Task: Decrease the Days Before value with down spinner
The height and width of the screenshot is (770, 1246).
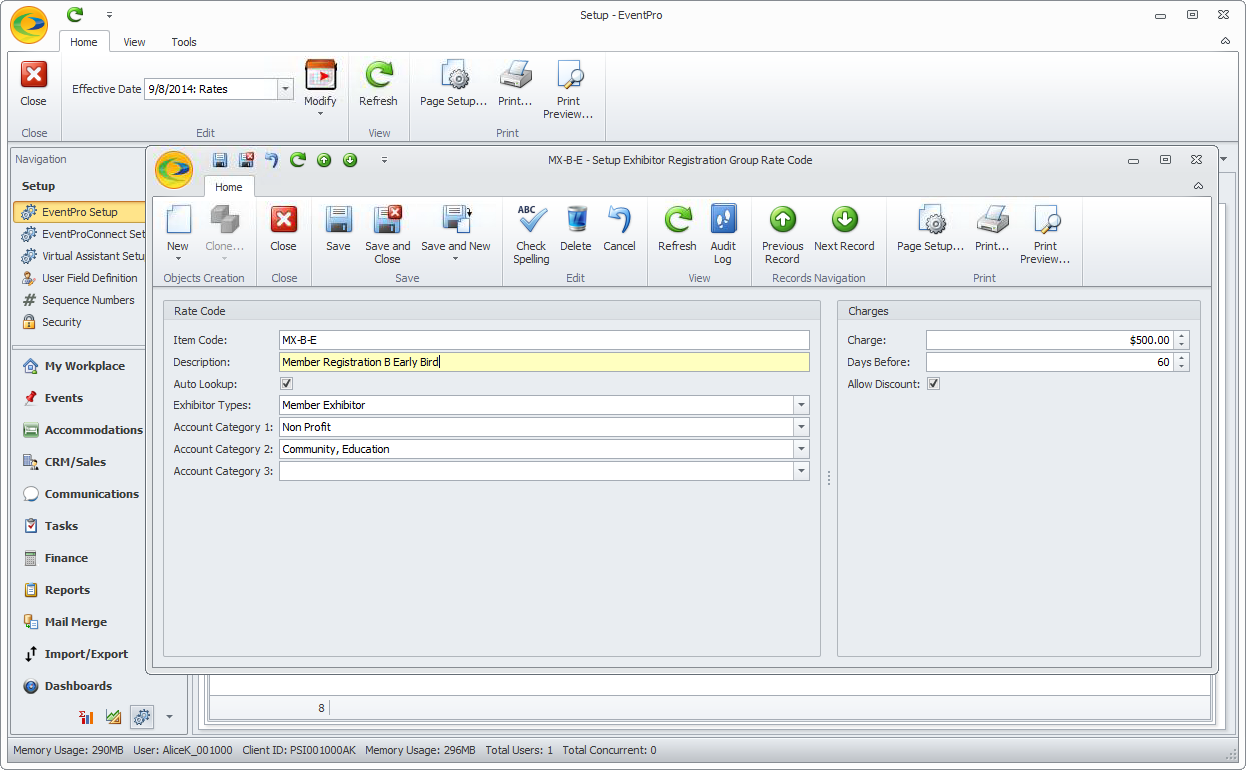Action: pyautogui.click(x=1182, y=366)
